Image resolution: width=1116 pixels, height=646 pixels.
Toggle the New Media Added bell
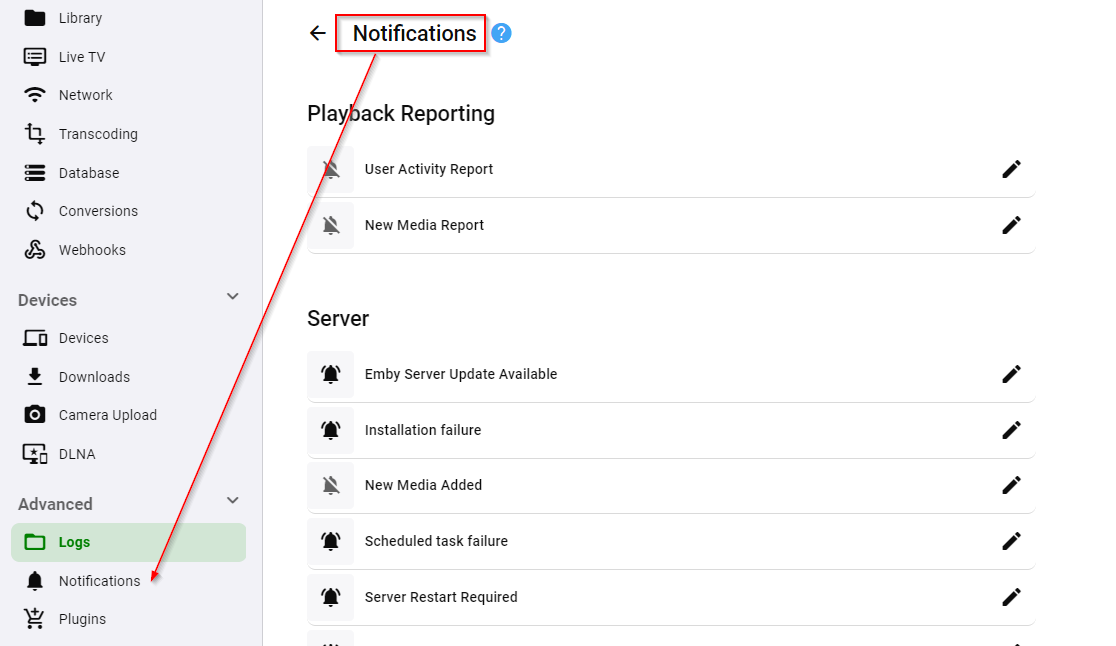pos(331,486)
